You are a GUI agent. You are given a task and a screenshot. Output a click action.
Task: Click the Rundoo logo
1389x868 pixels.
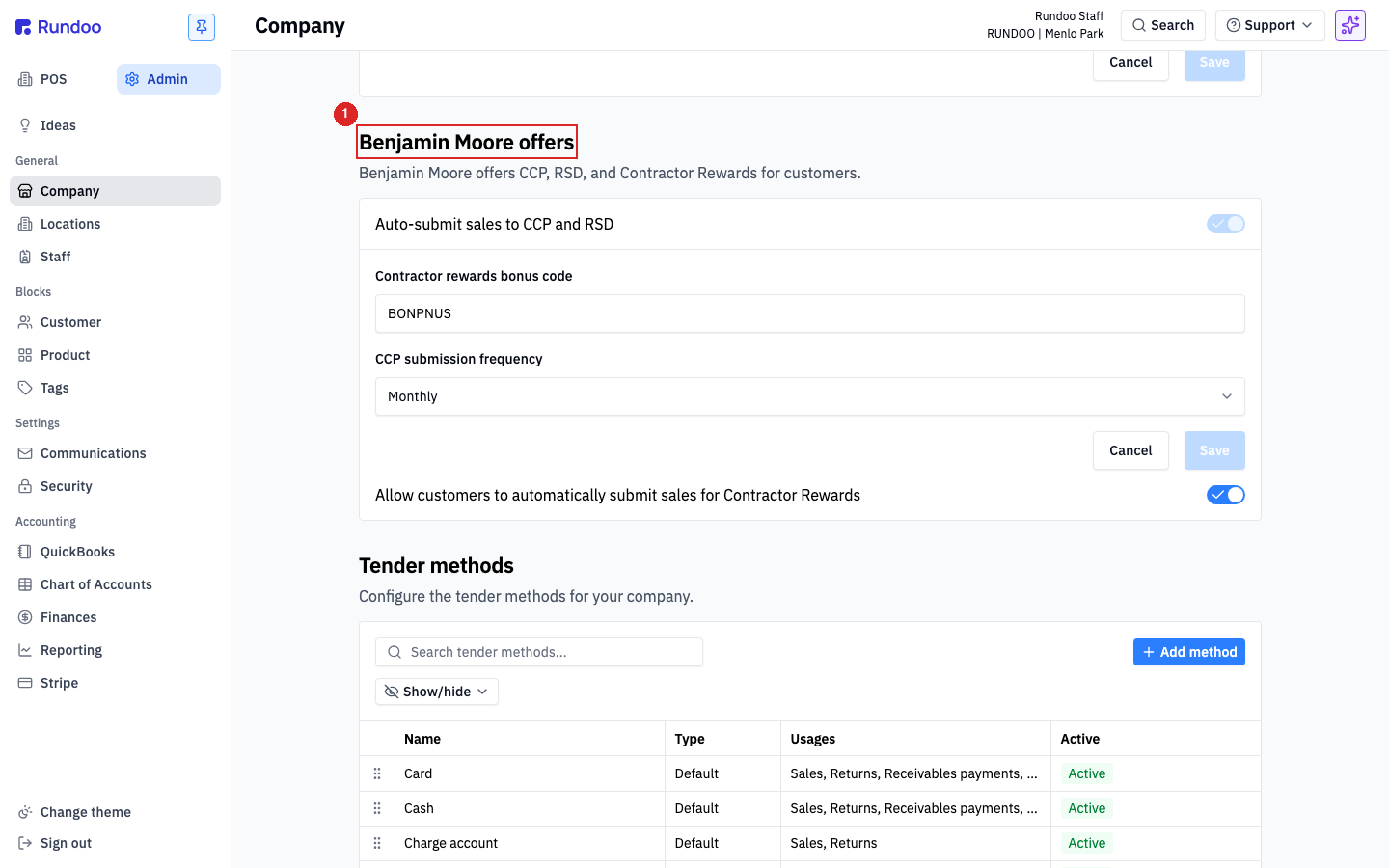click(x=59, y=27)
